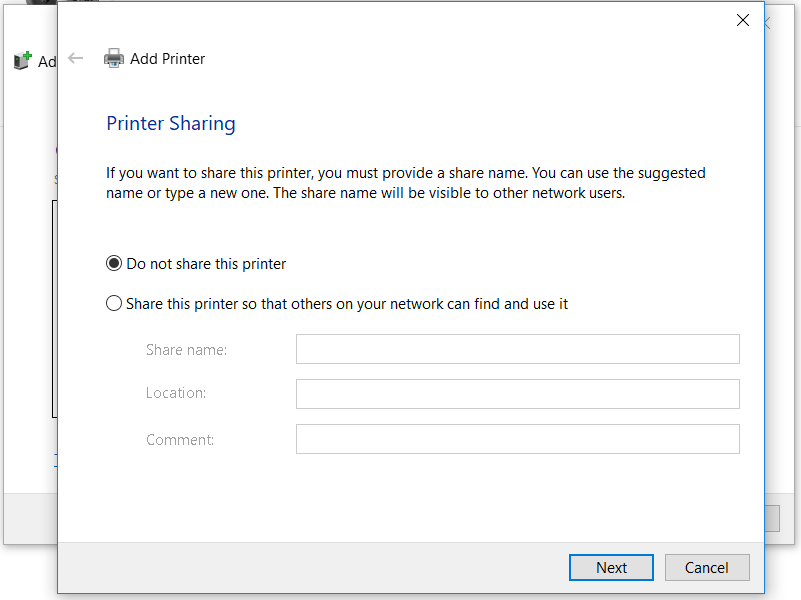Click inside the Comment field
This screenshot has width=801, height=600.
517,438
